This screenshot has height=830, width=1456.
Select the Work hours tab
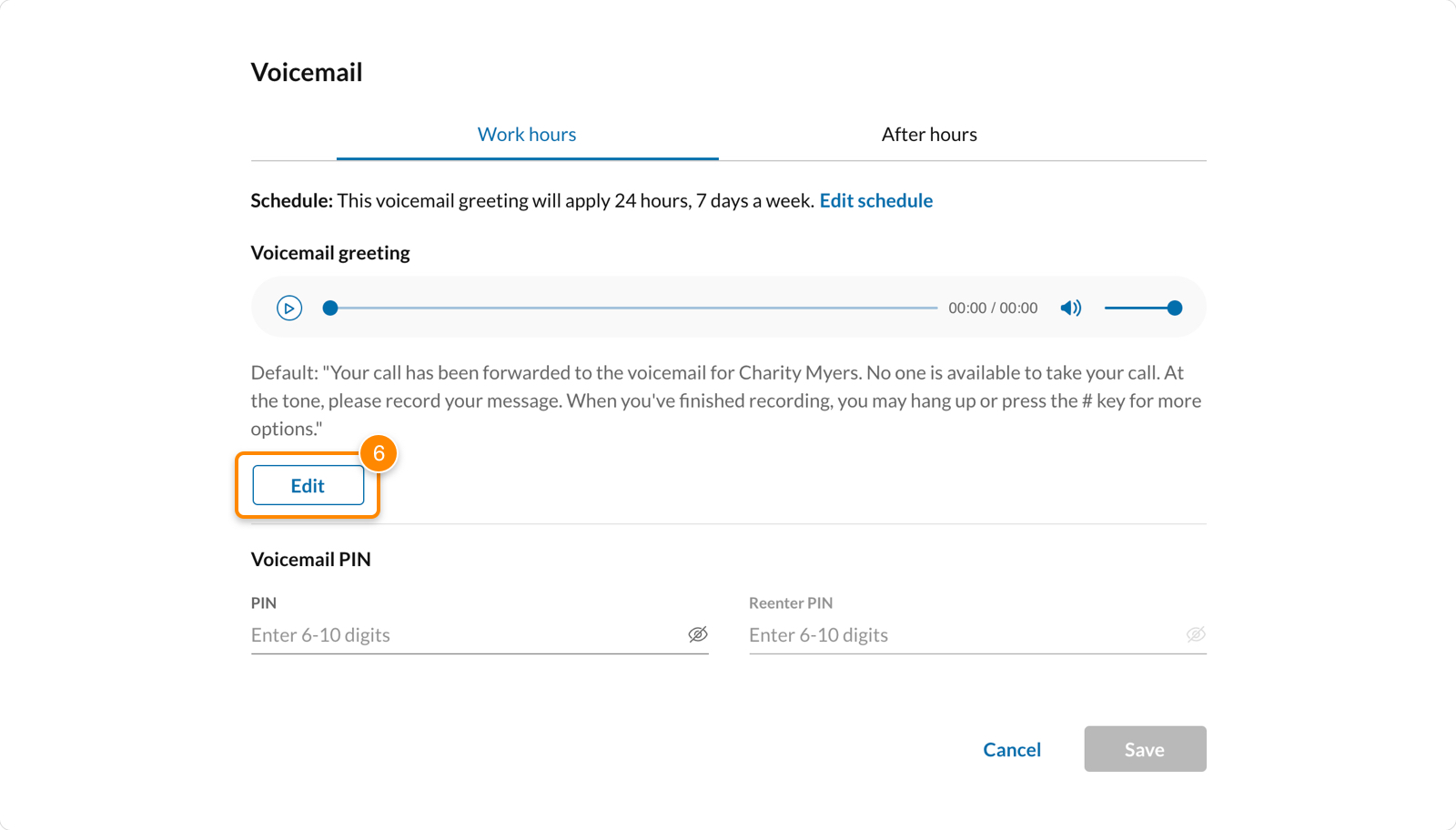(527, 134)
